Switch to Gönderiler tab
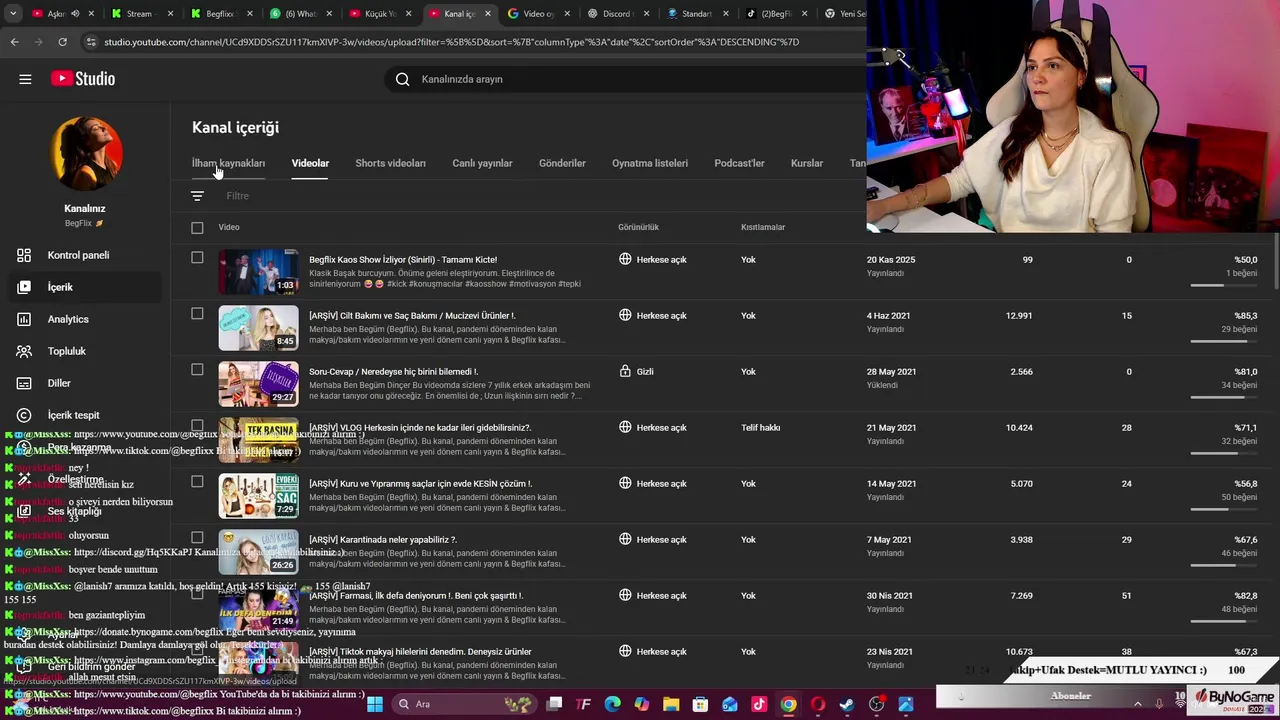Screen dimensions: 1280x720 [562, 163]
